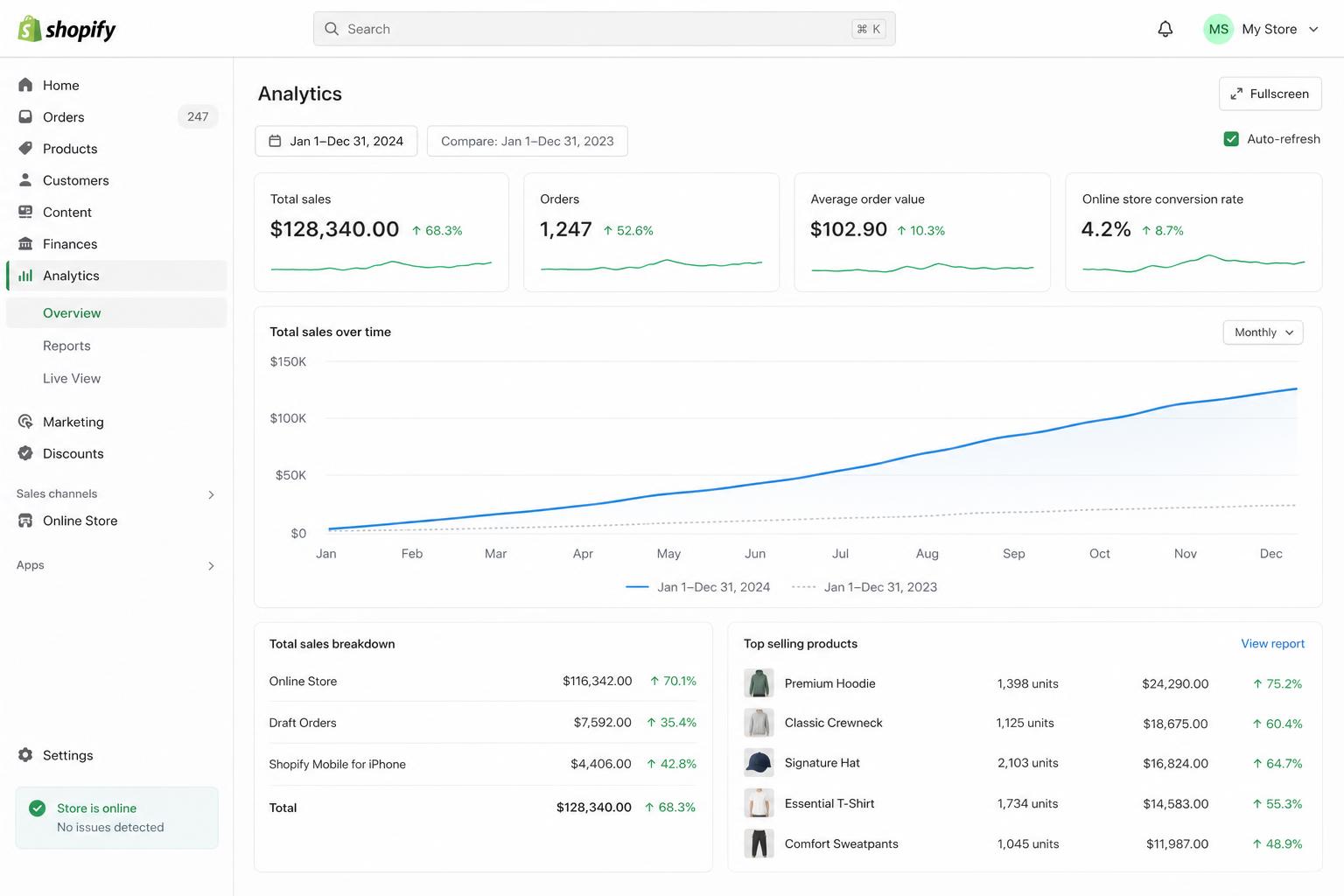
Task: Open the Orders page
Action: click(116, 116)
